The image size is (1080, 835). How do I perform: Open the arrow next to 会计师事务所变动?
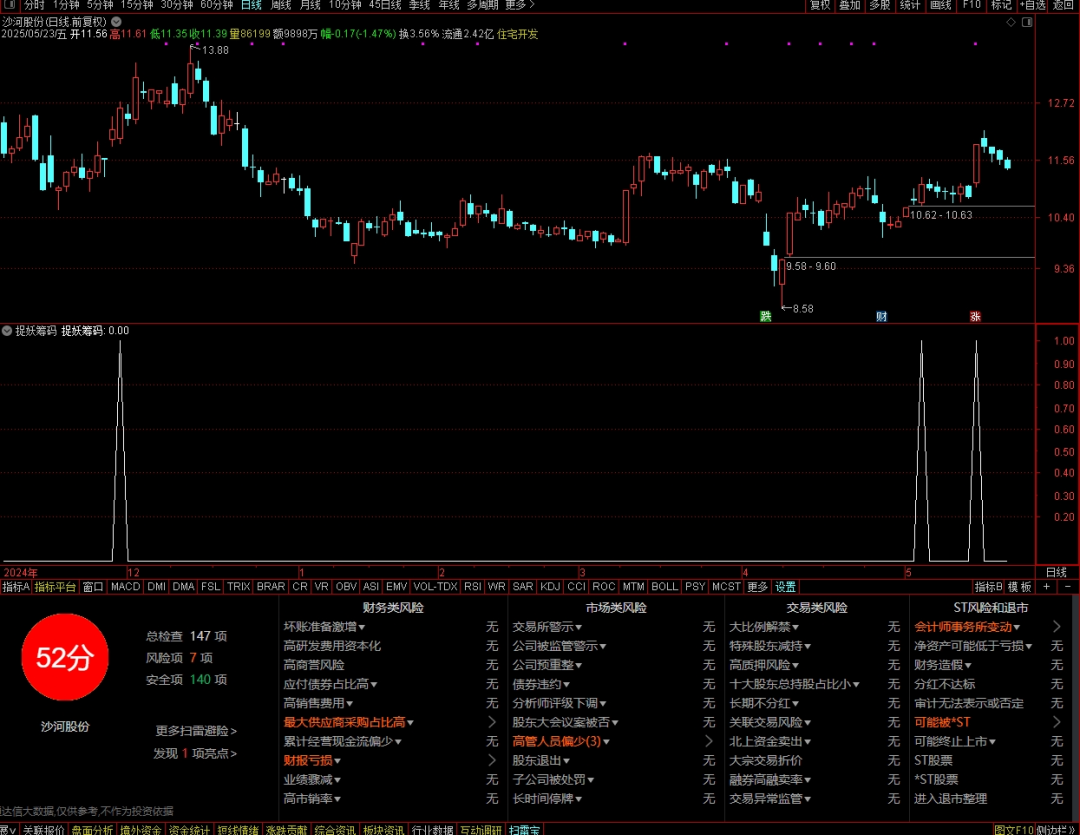pos(1057,626)
